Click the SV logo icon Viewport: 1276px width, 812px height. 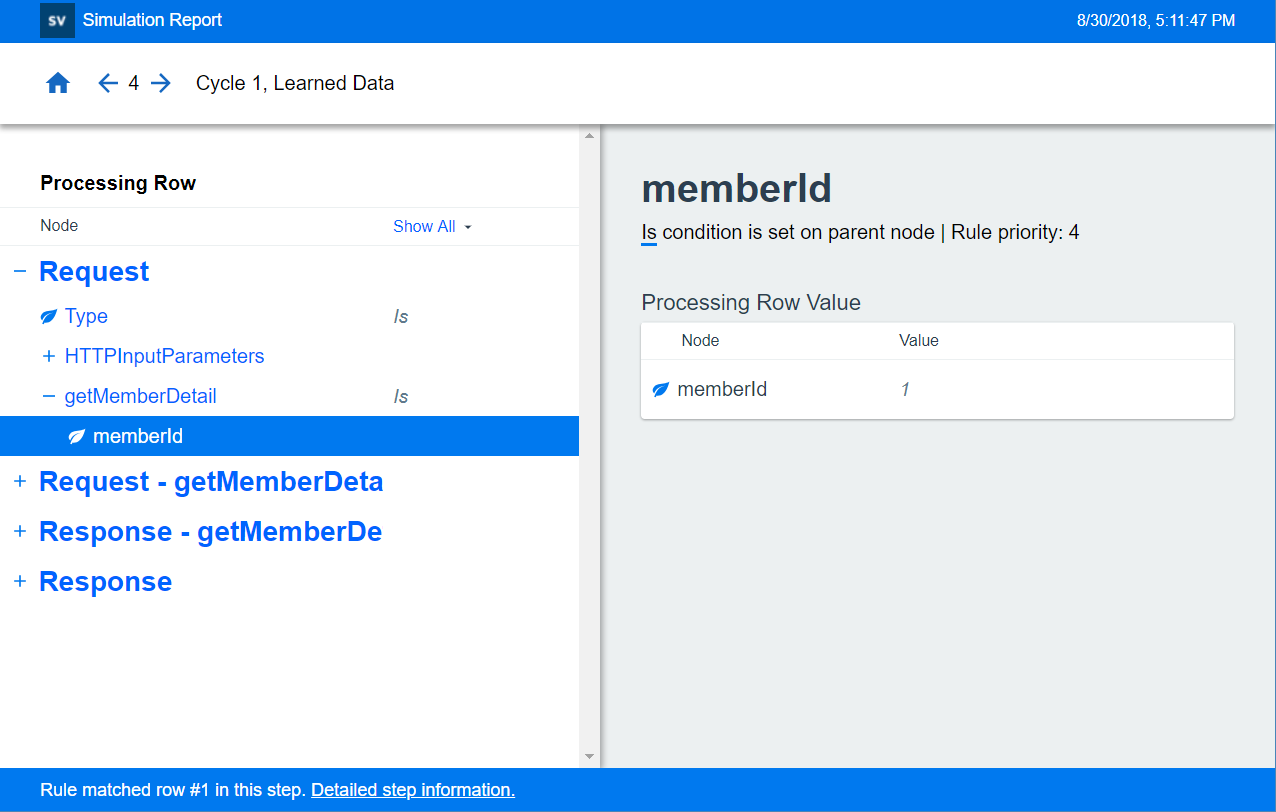pos(57,21)
